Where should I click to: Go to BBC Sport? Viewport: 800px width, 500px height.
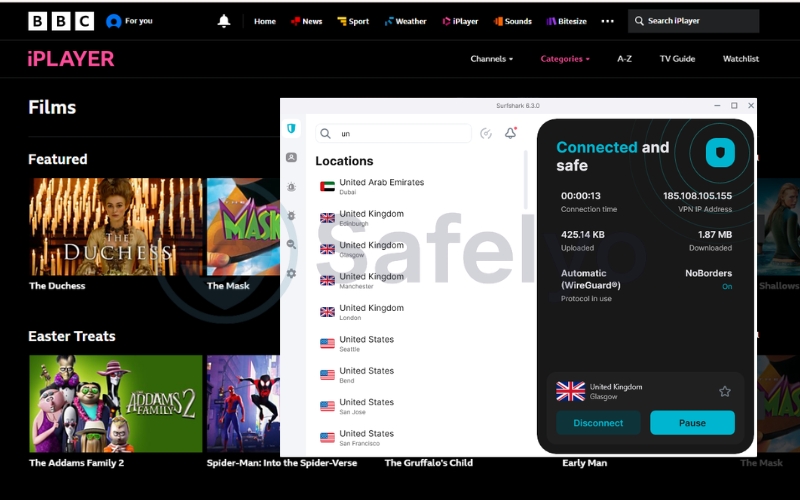(x=353, y=21)
